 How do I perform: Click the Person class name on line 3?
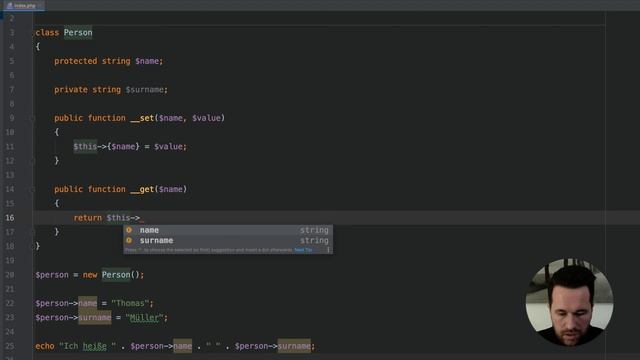(x=78, y=33)
